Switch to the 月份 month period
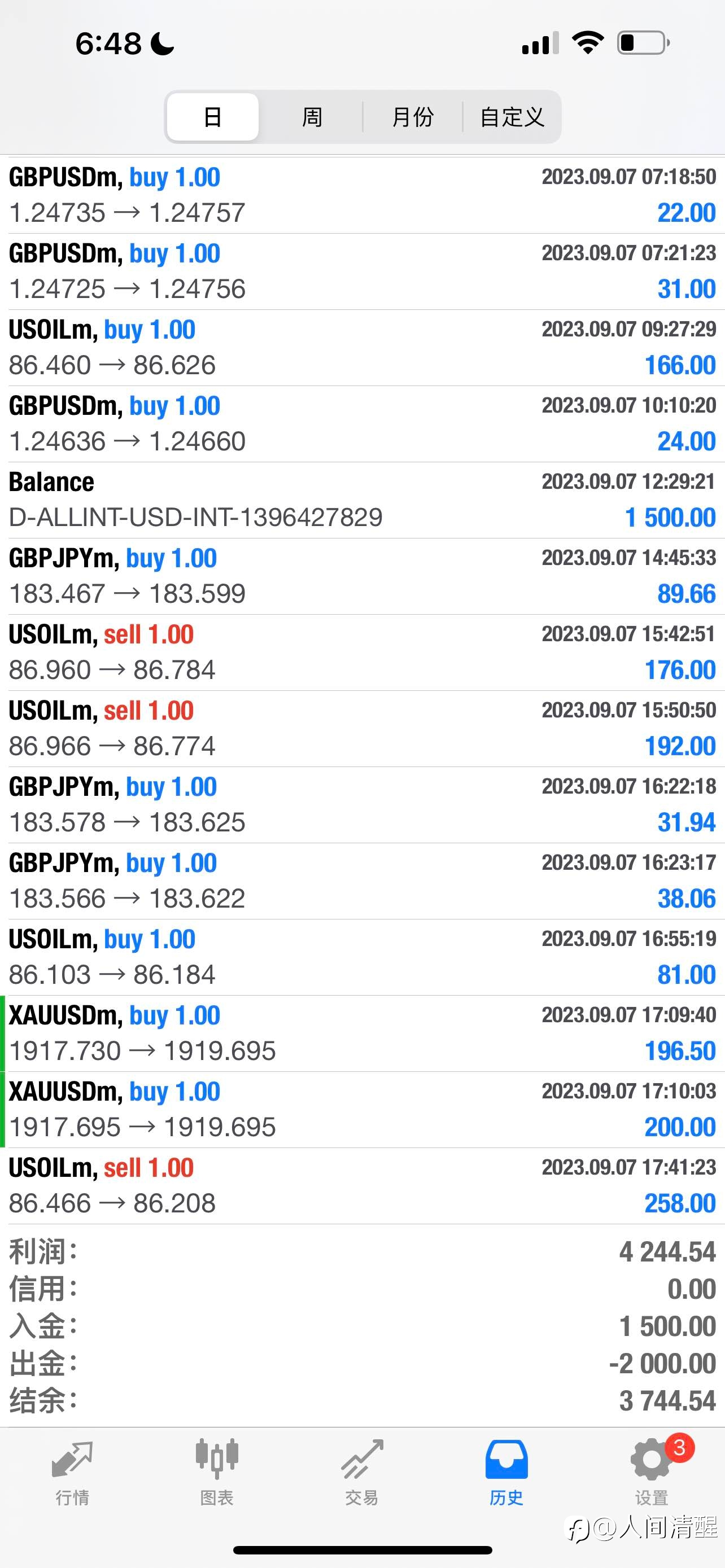This screenshot has height=1568, width=725. 413,117
